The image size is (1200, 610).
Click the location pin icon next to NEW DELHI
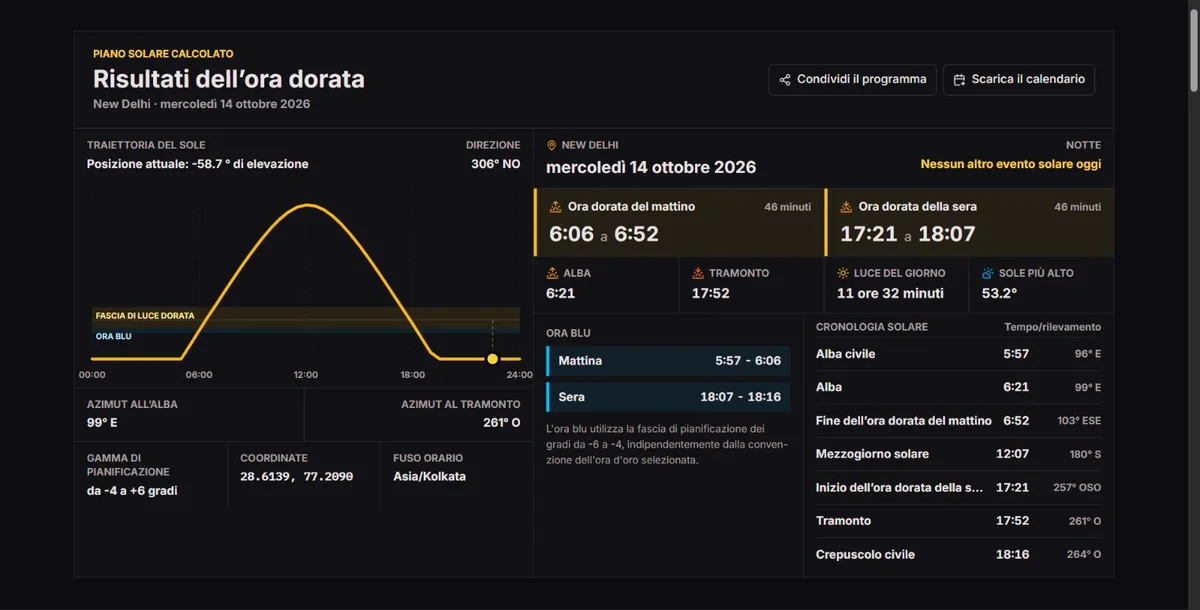click(x=552, y=146)
